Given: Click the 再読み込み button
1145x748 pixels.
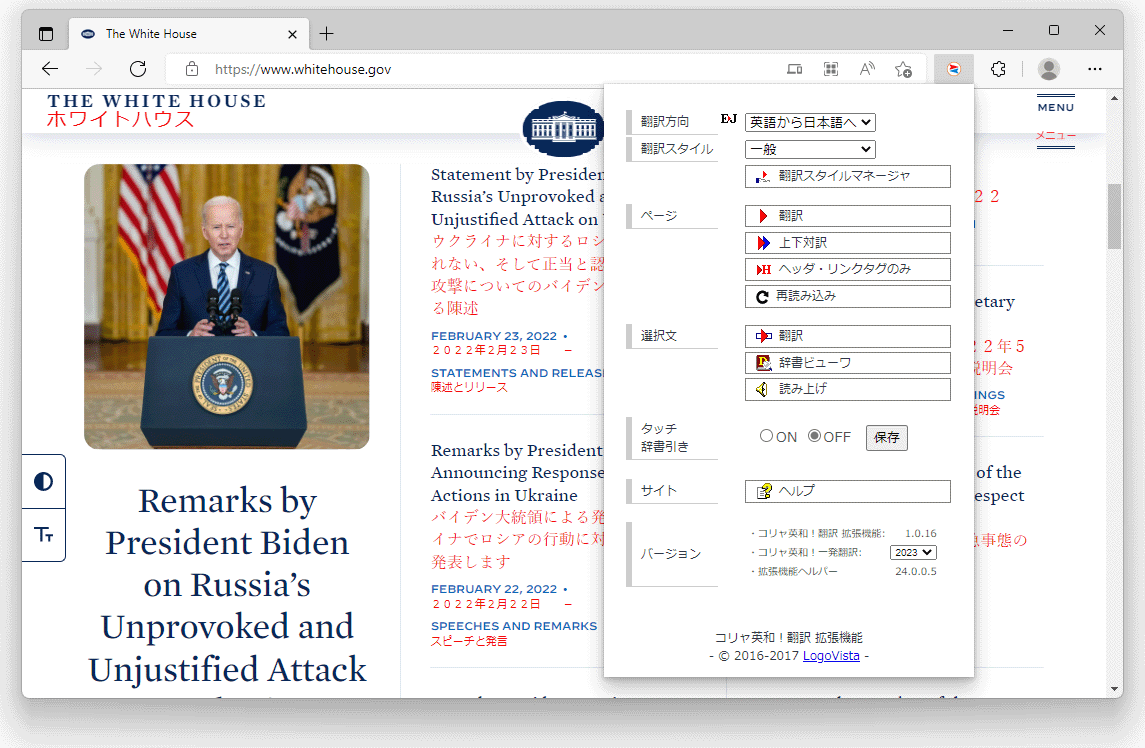Looking at the screenshot, I should click(x=848, y=296).
